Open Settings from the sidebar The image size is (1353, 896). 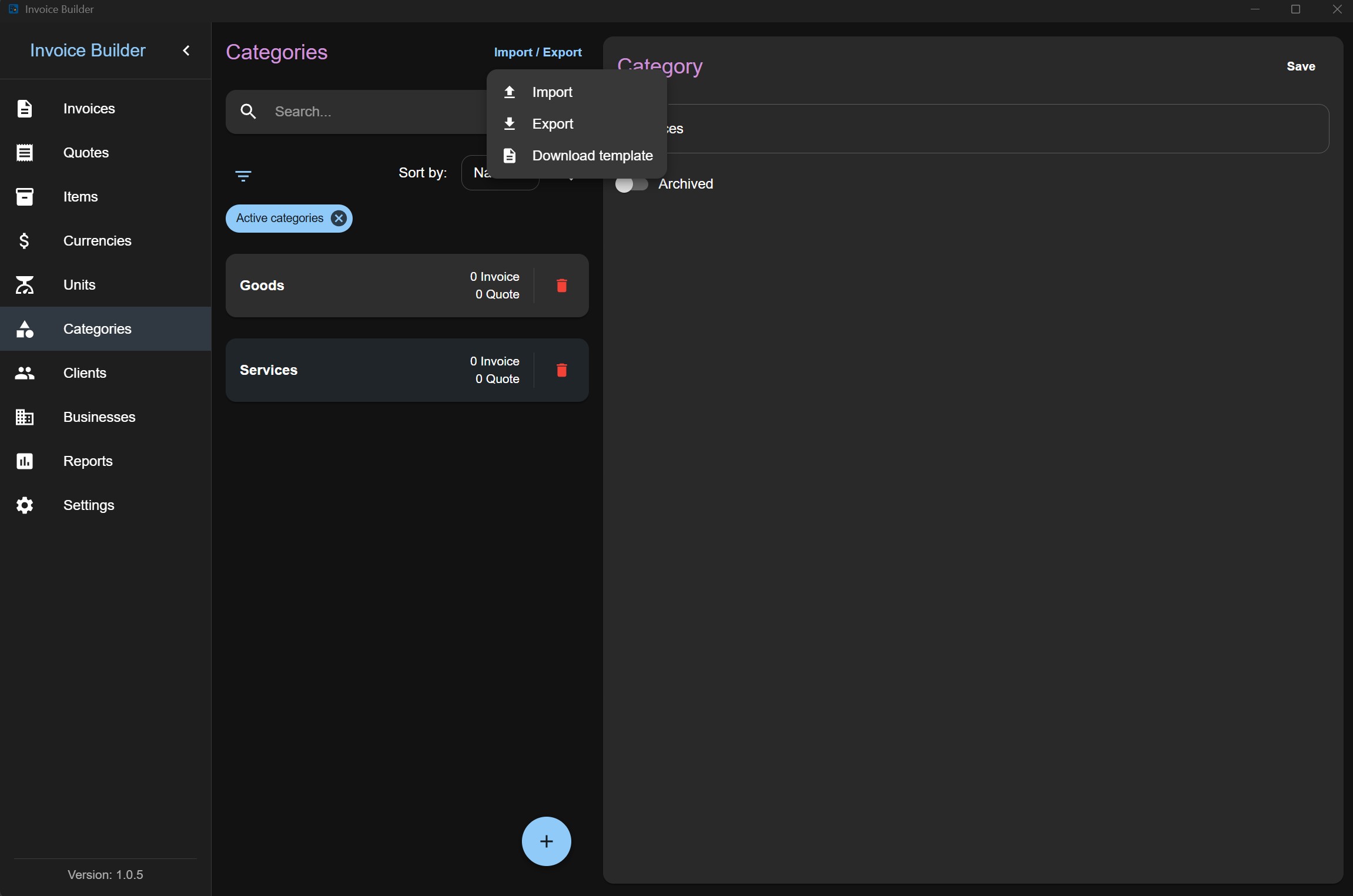coord(105,505)
